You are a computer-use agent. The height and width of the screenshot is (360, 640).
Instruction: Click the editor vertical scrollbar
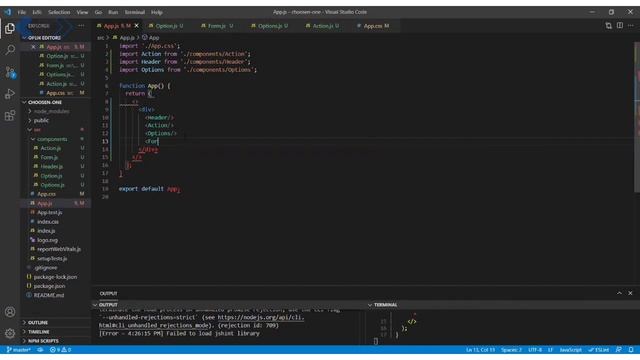[637, 116]
